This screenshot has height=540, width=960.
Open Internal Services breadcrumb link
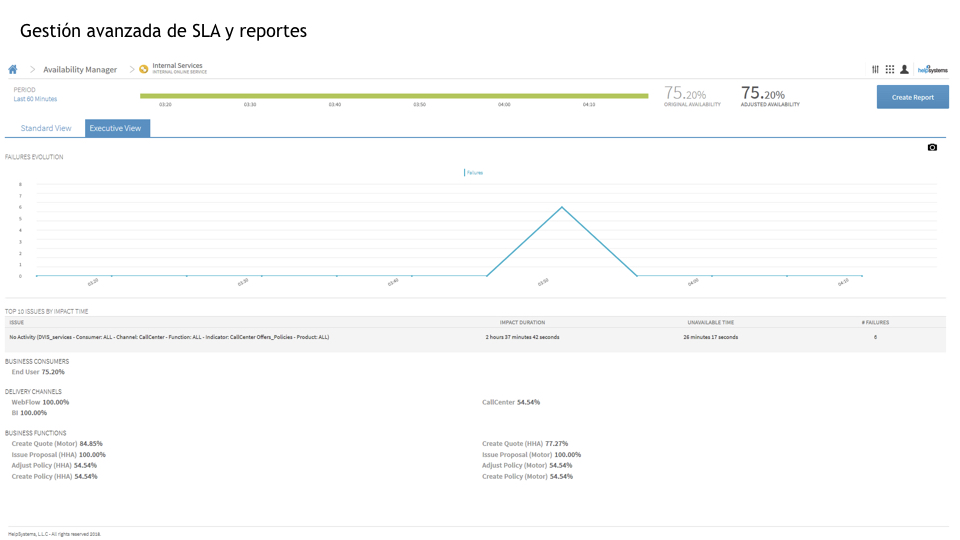pyautogui.click(x=179, y=68)
